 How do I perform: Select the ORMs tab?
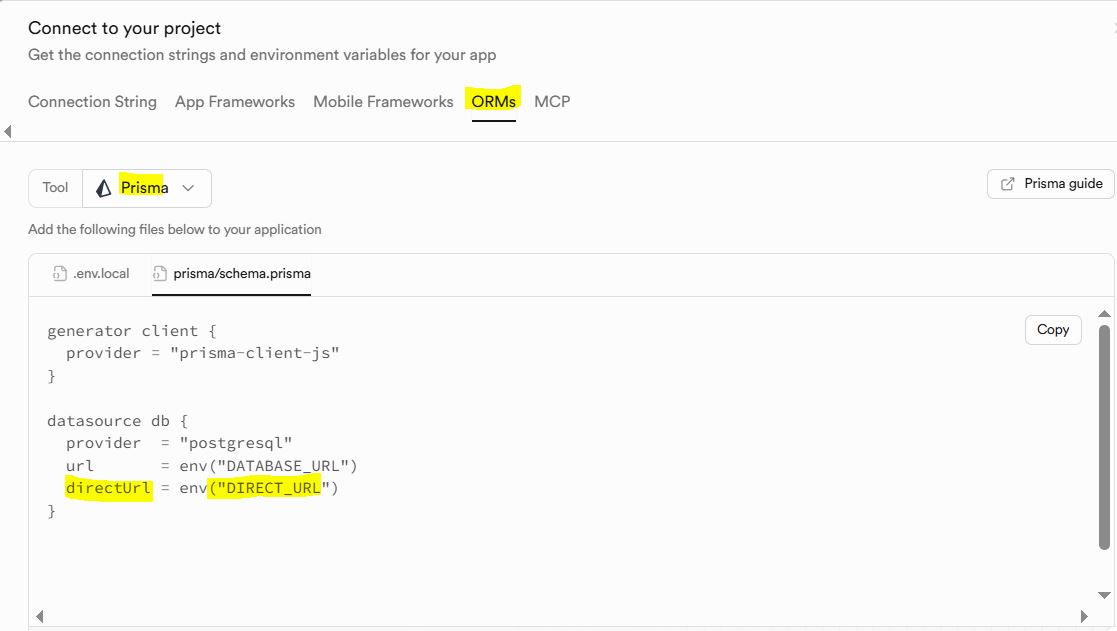494,102
